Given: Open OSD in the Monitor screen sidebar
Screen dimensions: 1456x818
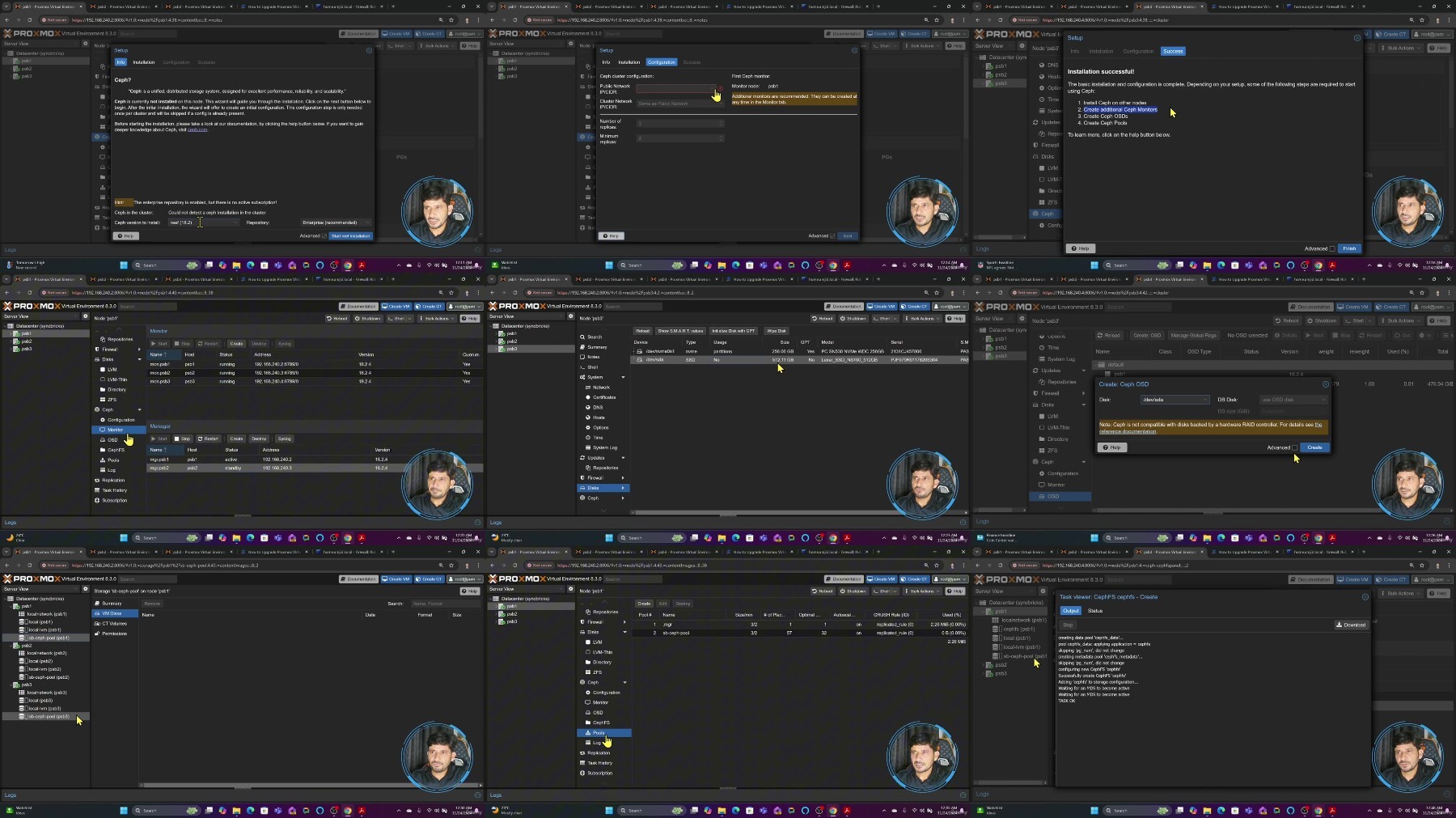Looking at the screenshot, I should [112, 440].
